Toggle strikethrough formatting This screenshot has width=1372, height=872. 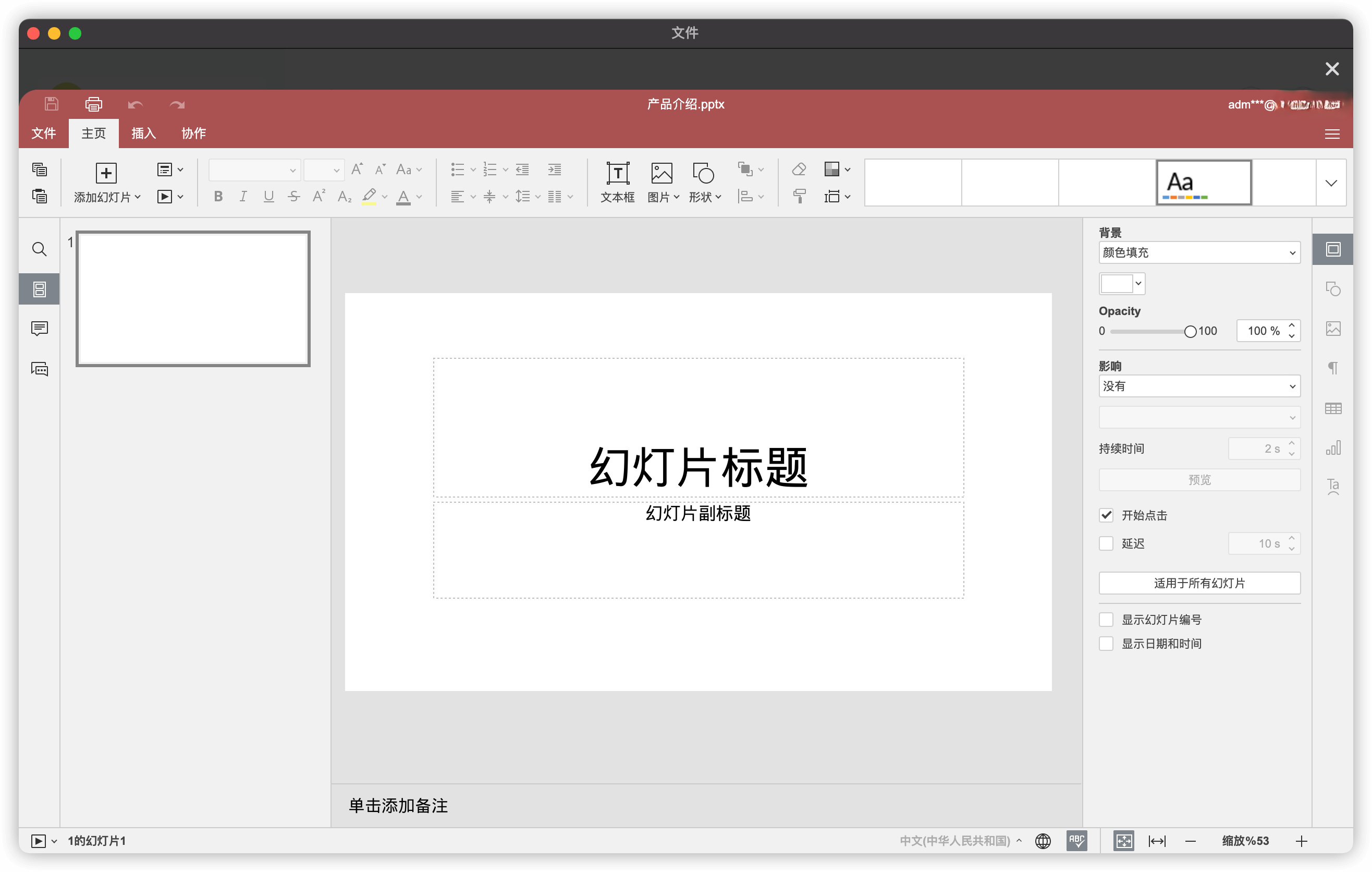click(293, 197)
